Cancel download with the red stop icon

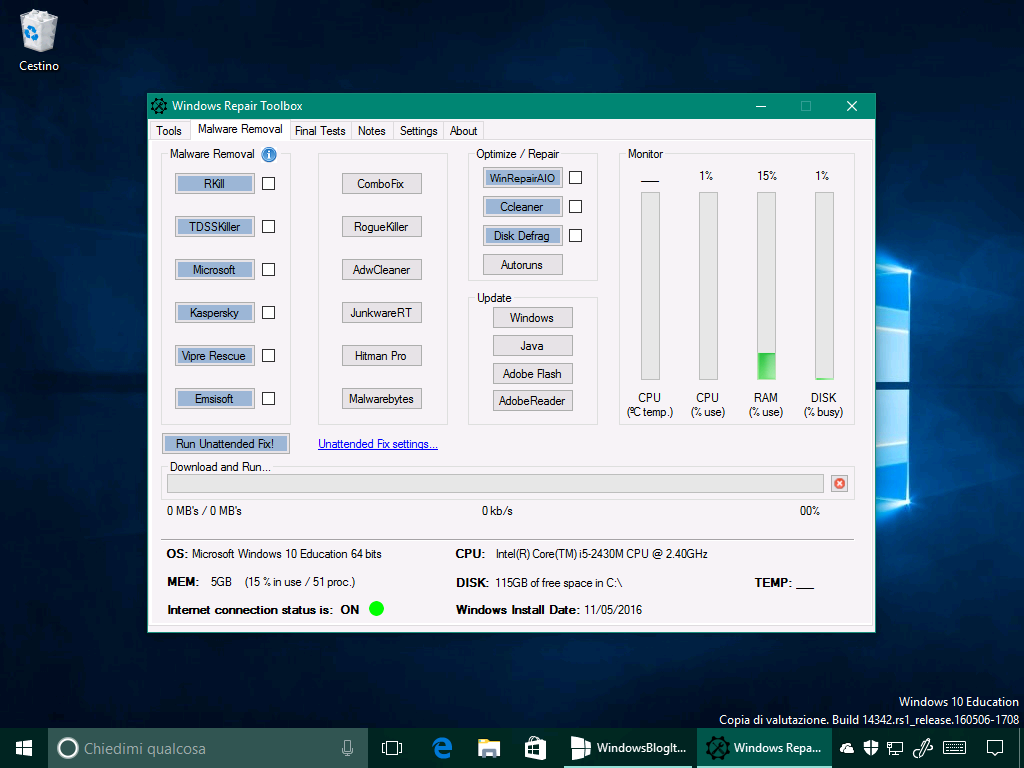tap(840, 484)
